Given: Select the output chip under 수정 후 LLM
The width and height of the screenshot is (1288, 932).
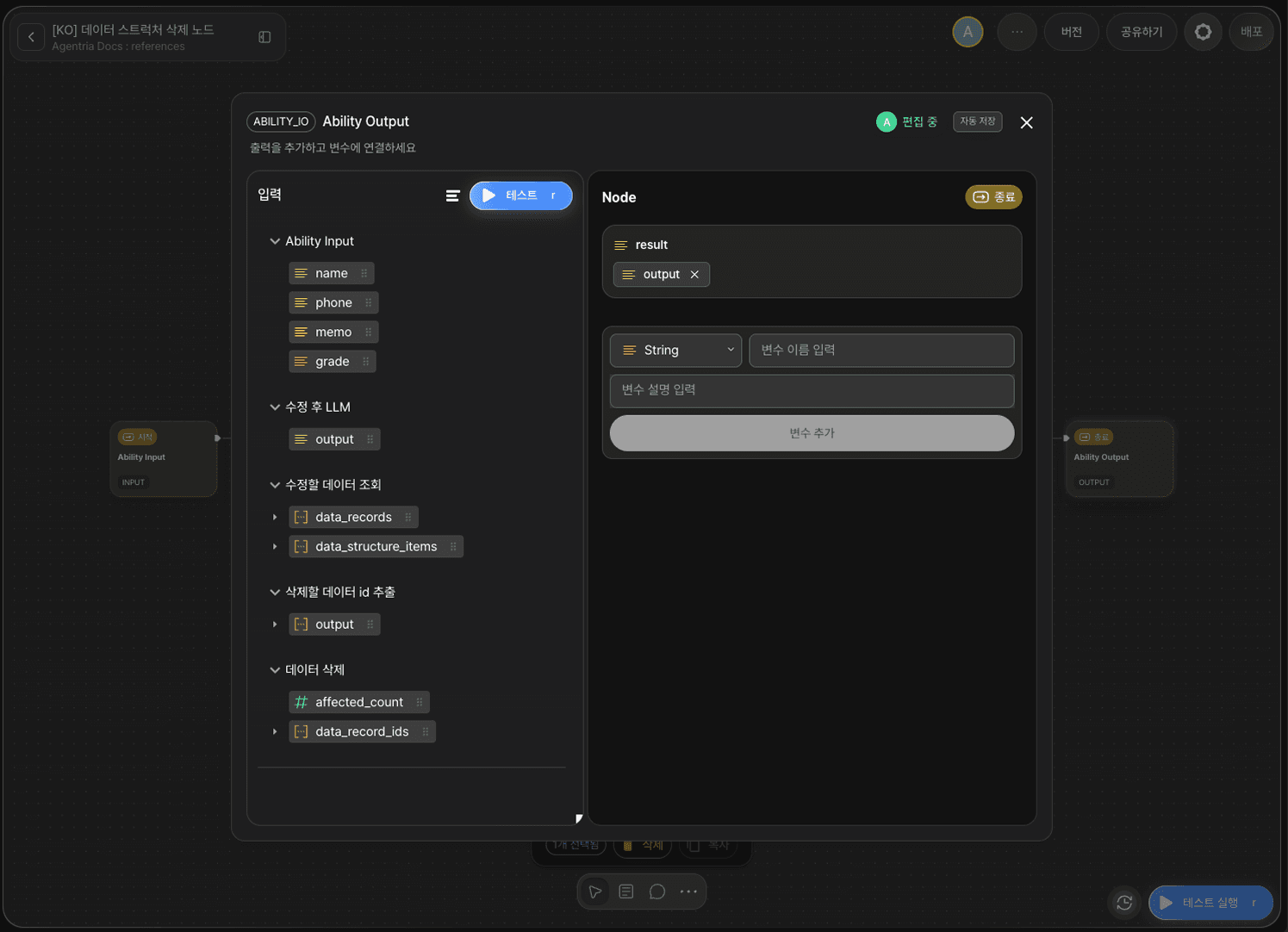Looking at the screenshot, I should coord(334,439).
